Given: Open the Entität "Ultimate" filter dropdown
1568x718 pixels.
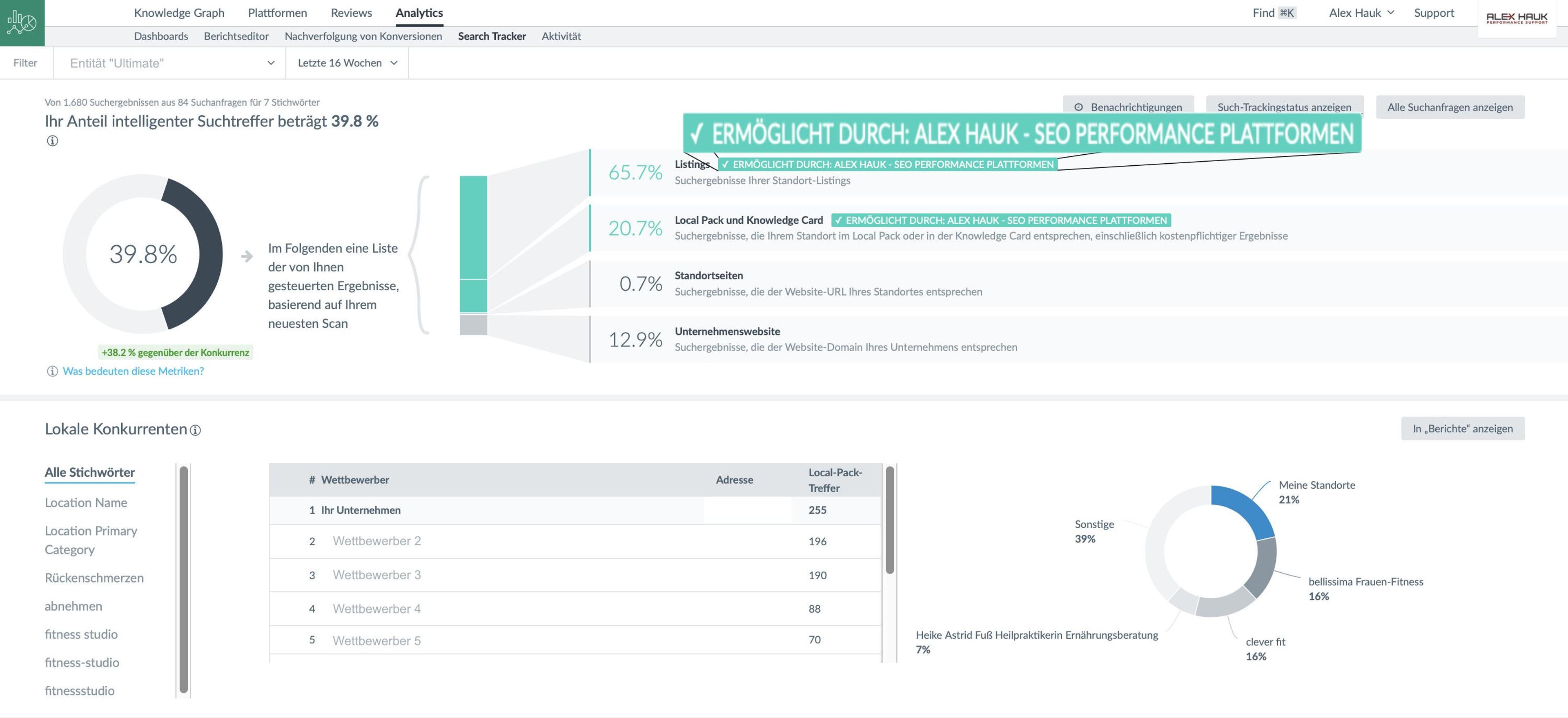Looking at the screenshot, I should [170, 63].
